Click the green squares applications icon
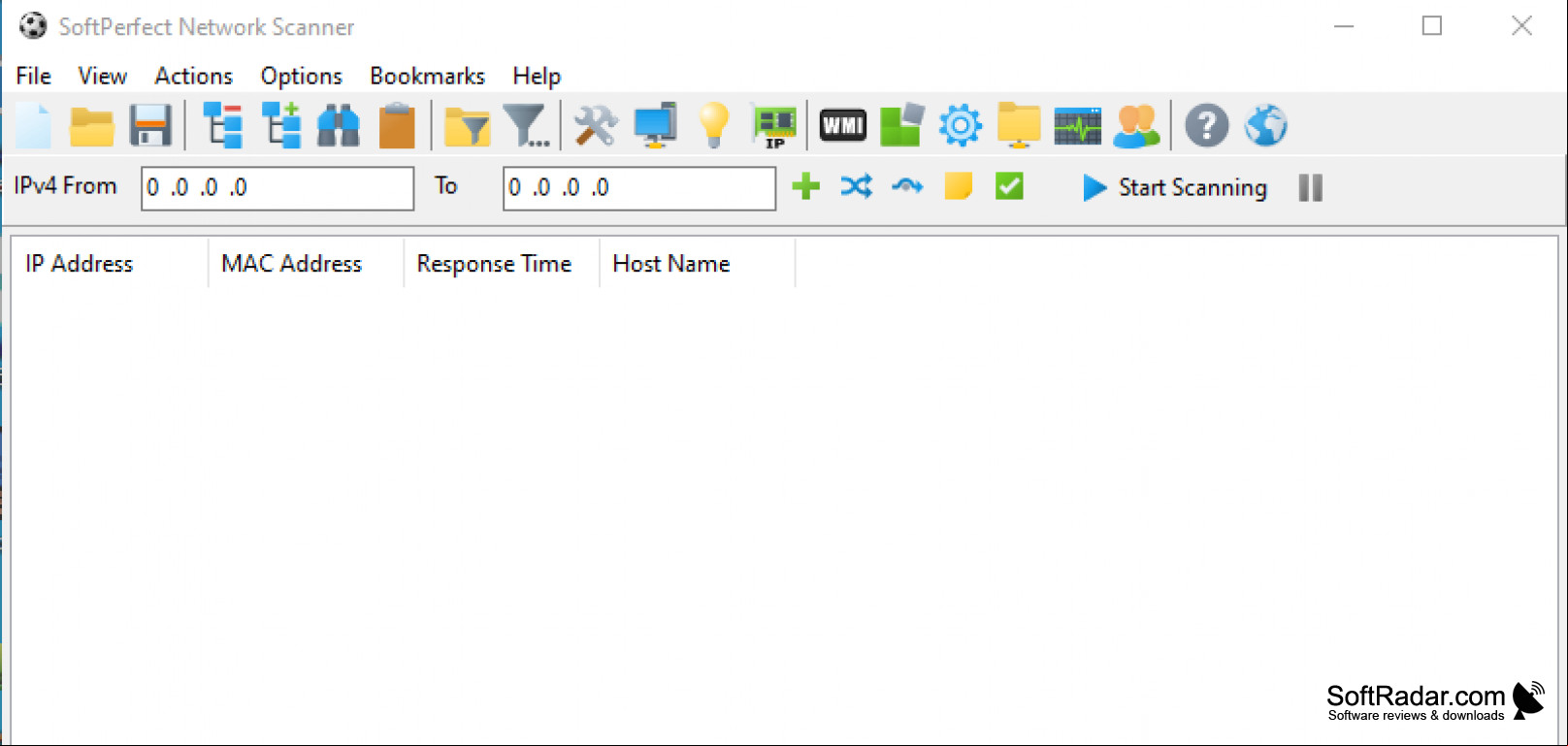 [x=901, y=126]
